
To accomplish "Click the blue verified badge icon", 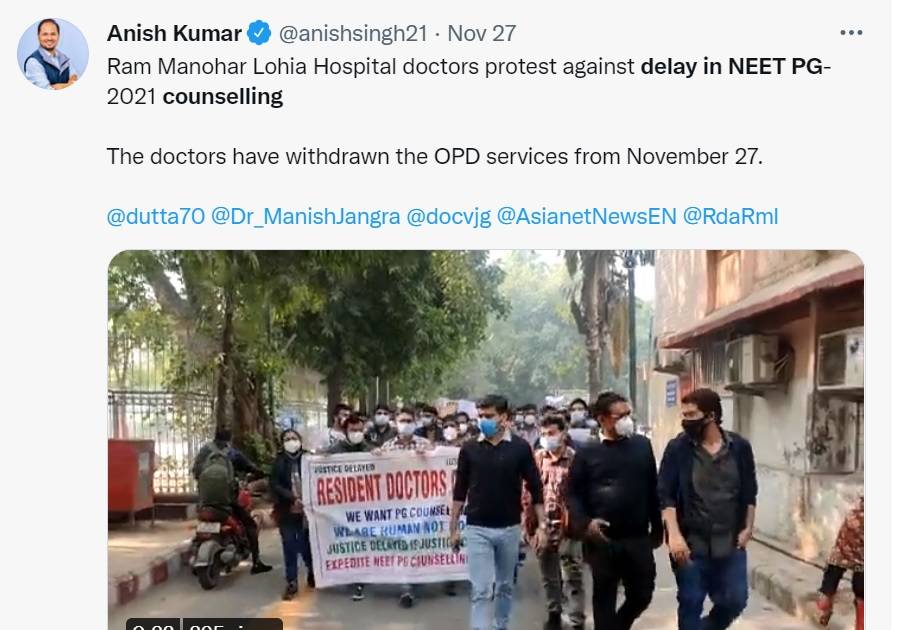I will point(259,33).
